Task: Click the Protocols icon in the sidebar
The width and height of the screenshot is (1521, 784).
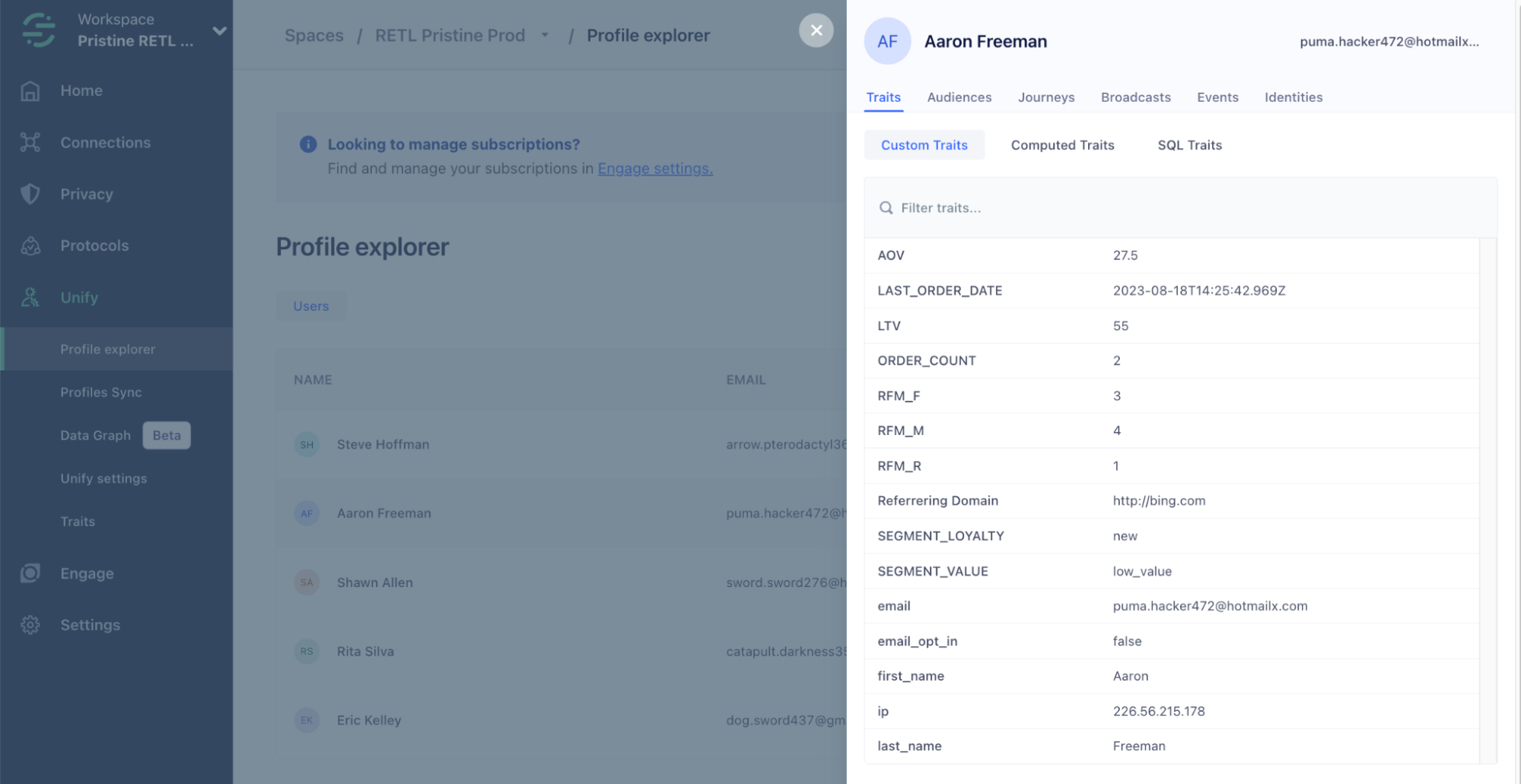Action: (x=30, y=246)
